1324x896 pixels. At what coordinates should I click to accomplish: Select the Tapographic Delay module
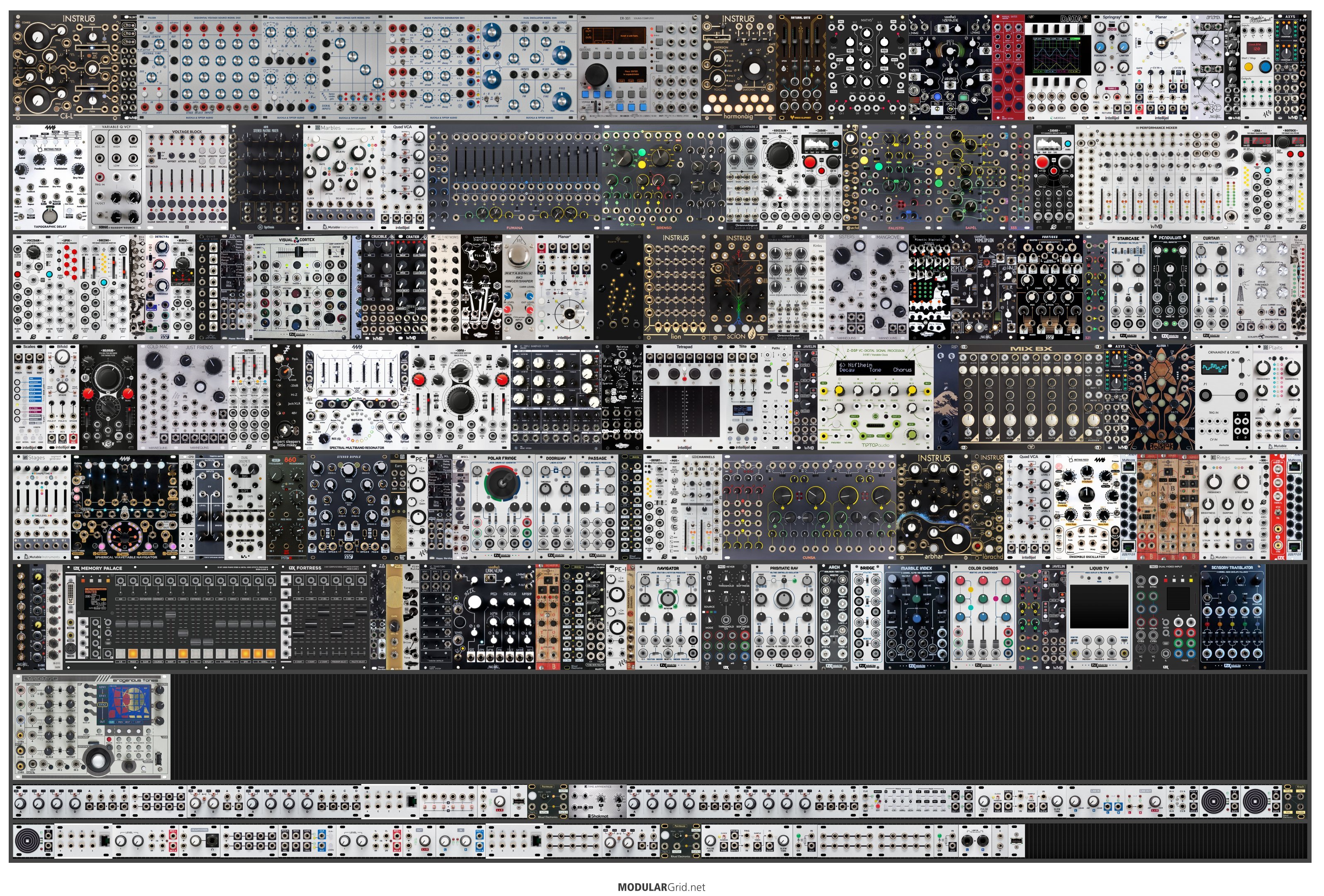(x=50, y=177)
